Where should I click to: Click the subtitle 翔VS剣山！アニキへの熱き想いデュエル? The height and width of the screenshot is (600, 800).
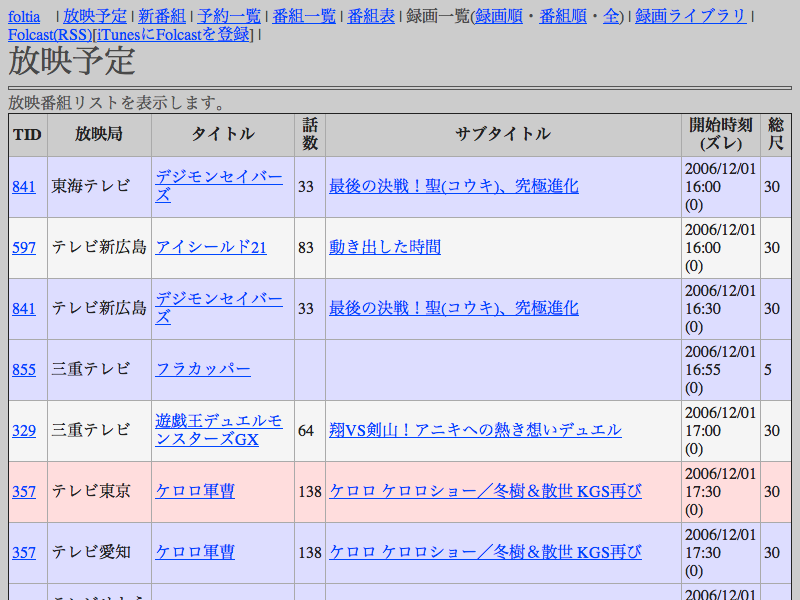click(475, 431)
